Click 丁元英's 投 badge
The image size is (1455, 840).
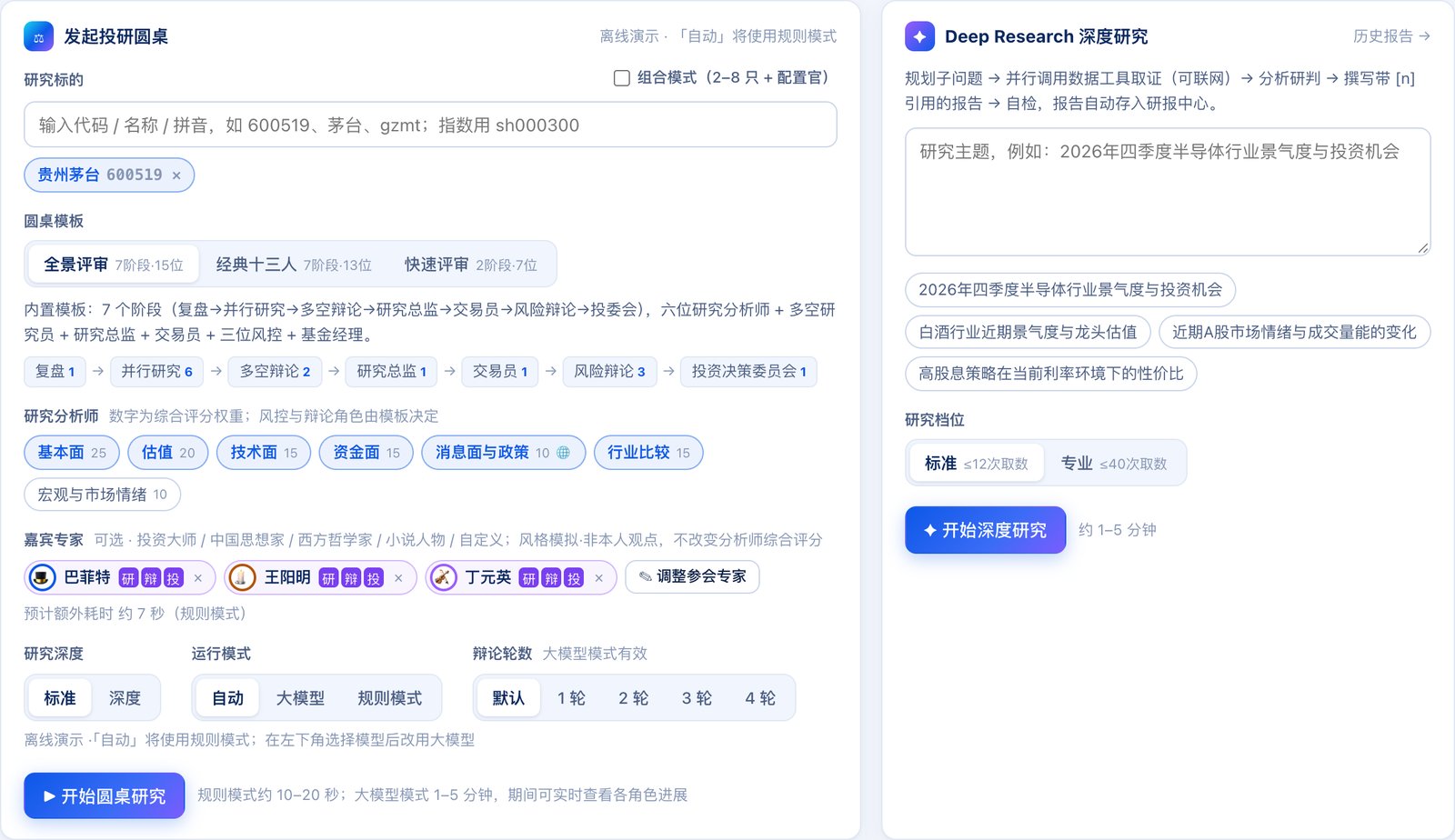(573, 578)
